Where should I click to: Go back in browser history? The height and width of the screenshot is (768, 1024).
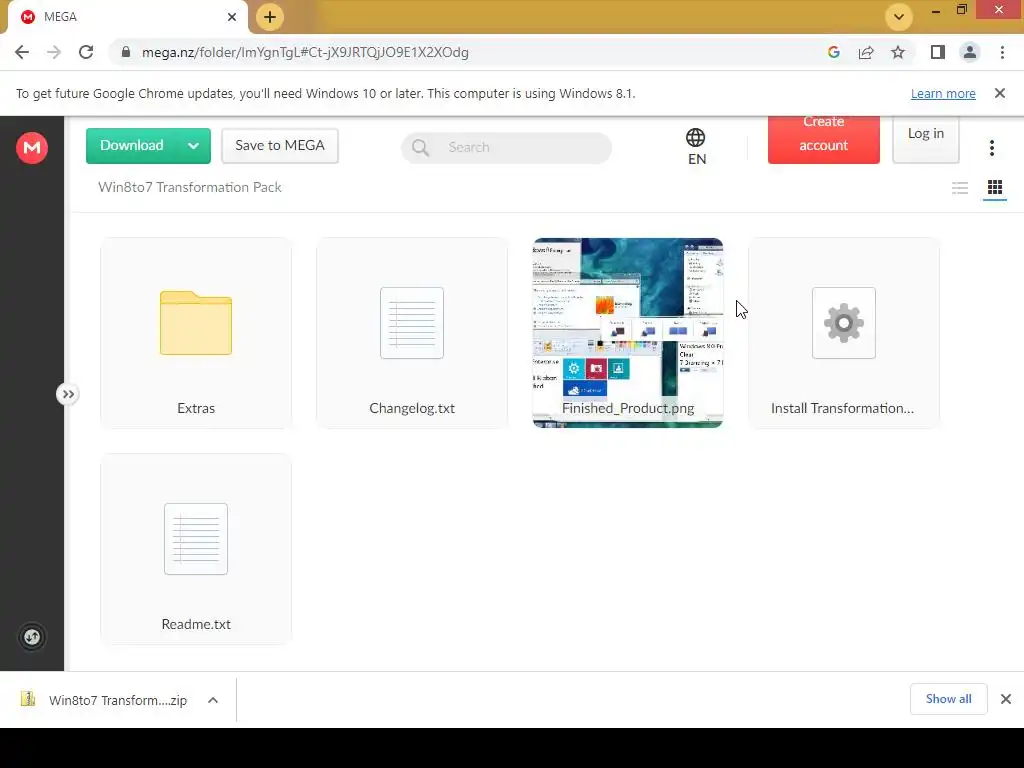coord(22,52)
